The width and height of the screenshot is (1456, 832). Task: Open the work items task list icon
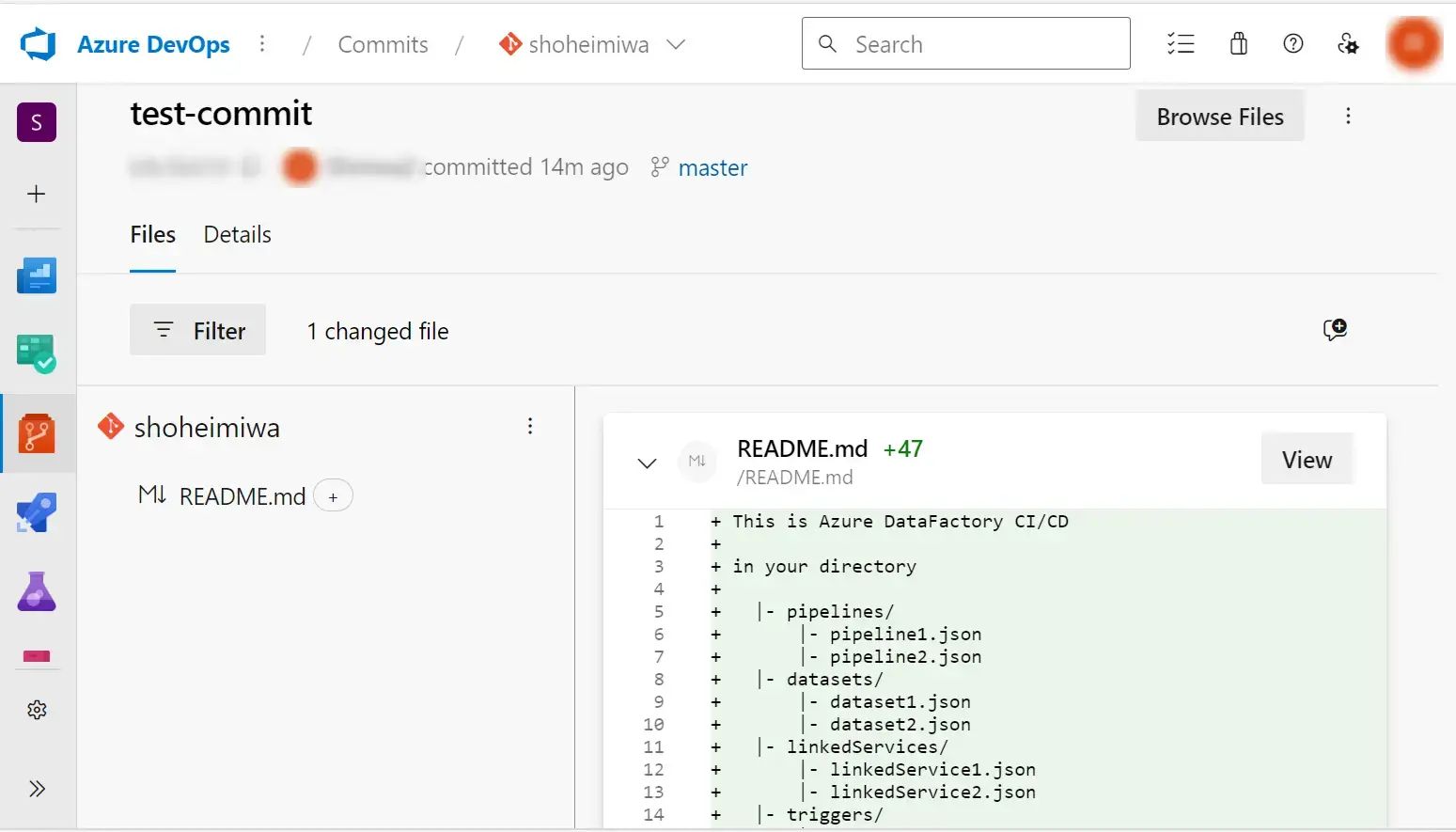coord(1181,43)
